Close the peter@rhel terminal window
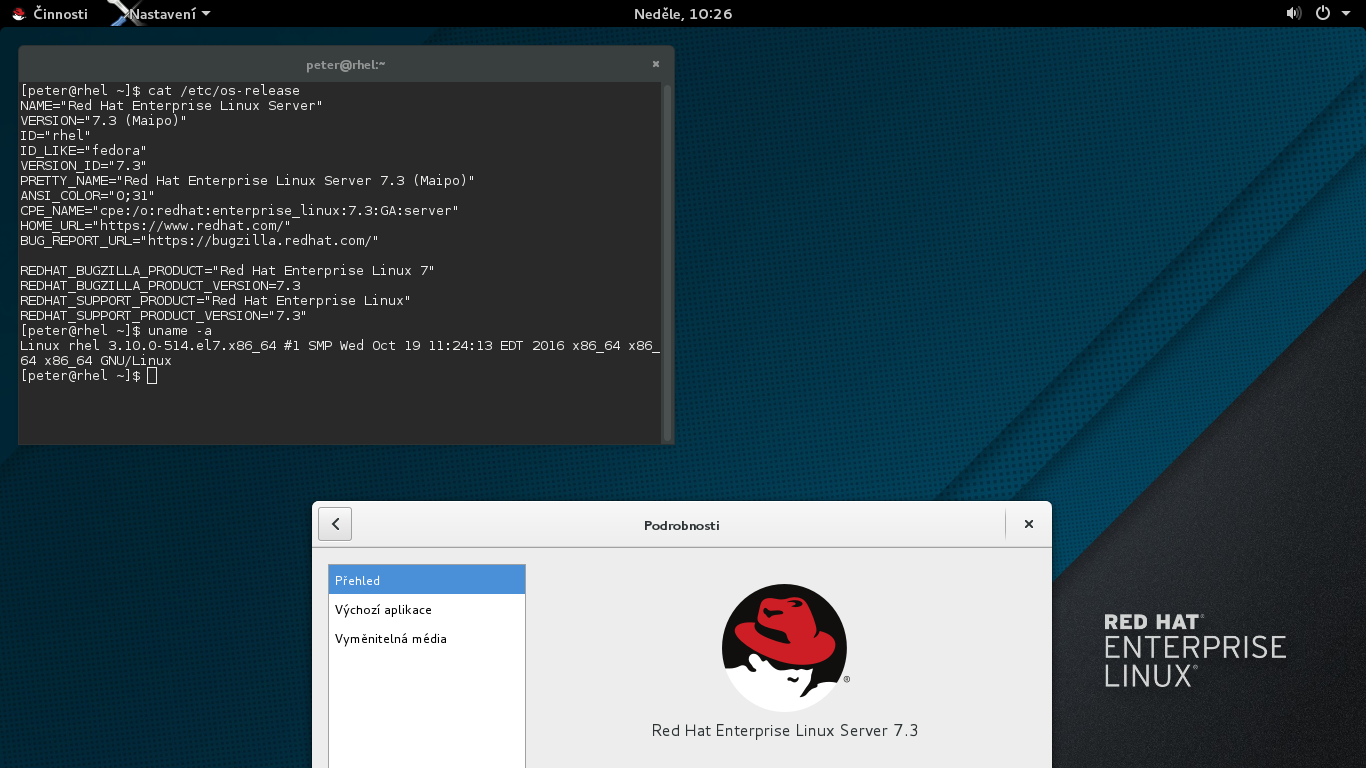1366x768 pixels. click(656, 64)
